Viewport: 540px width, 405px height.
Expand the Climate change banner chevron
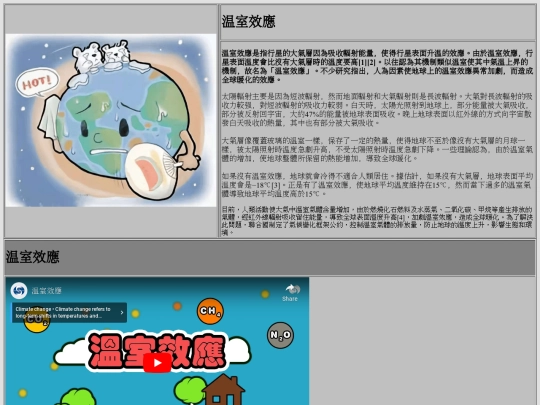click(122, 313)
